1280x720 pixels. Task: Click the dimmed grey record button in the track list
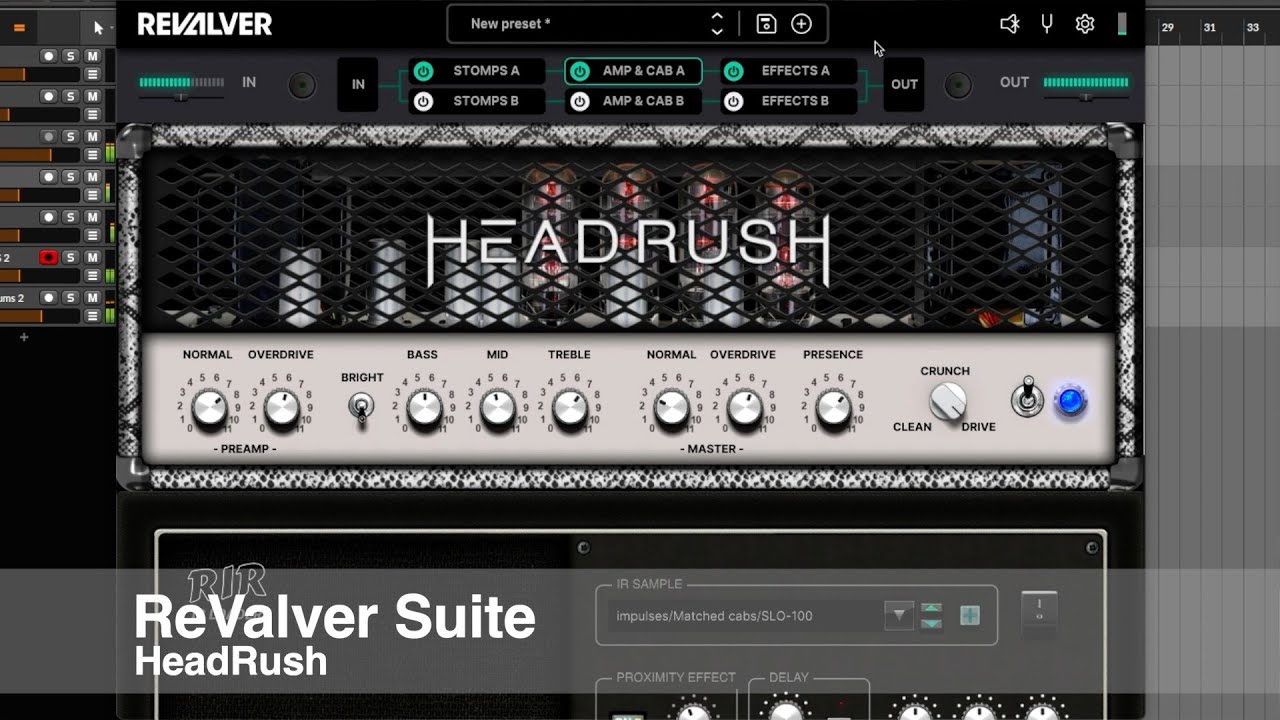[x=48, y=136]
